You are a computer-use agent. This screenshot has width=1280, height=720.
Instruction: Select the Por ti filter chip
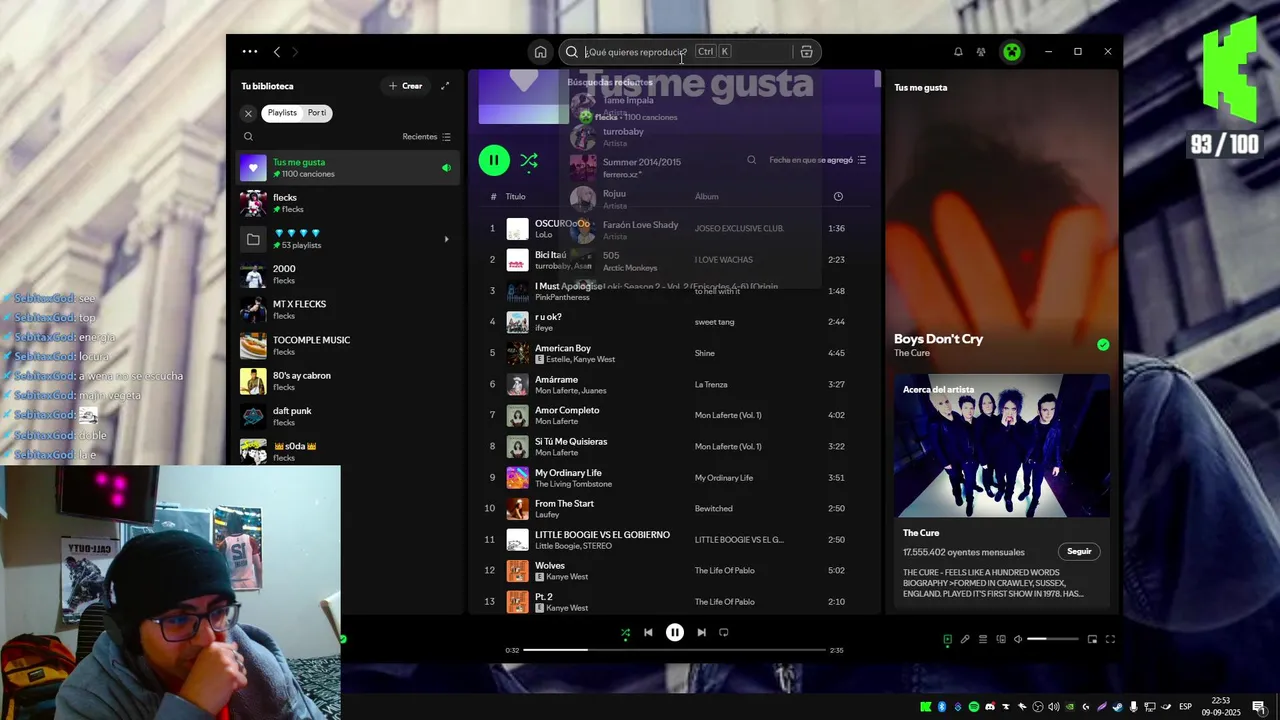317,113
